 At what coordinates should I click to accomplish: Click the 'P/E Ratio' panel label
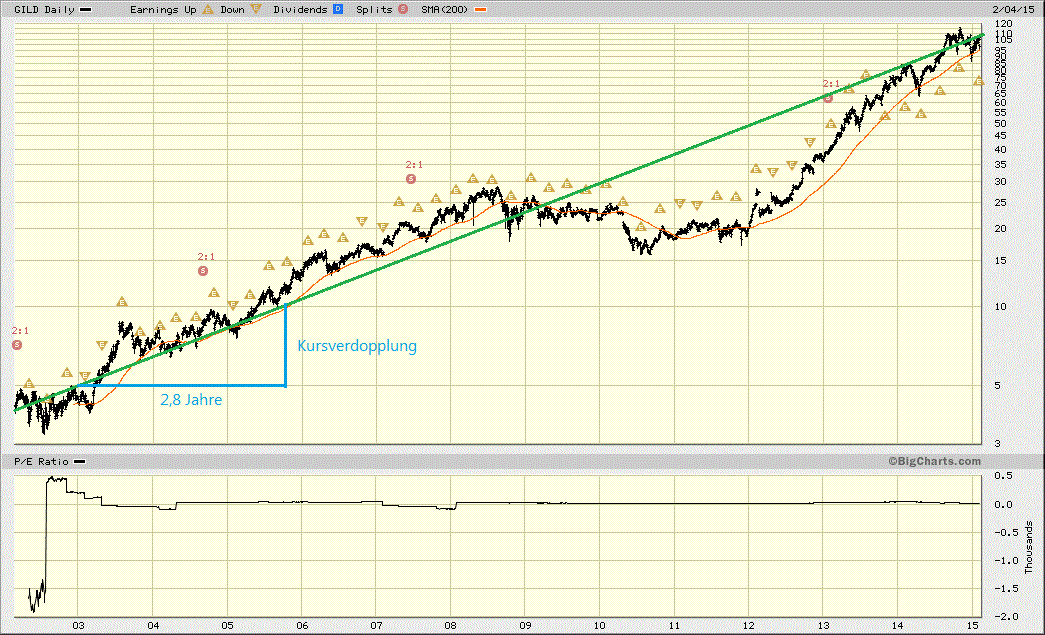pos(41,462)
